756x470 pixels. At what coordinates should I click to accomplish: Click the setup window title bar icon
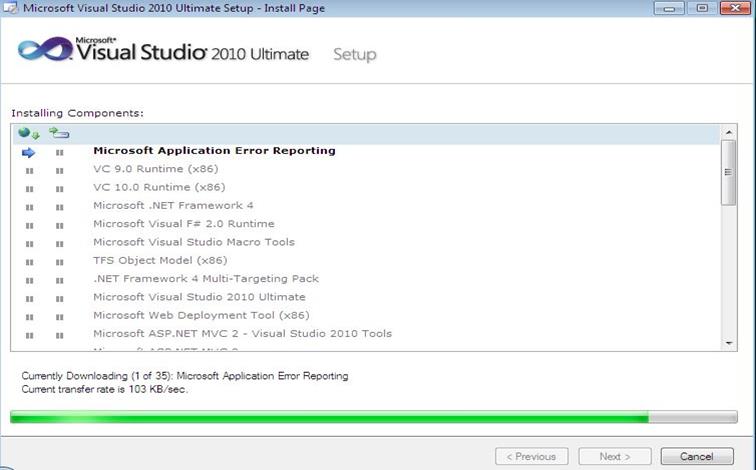pos(10,8)
